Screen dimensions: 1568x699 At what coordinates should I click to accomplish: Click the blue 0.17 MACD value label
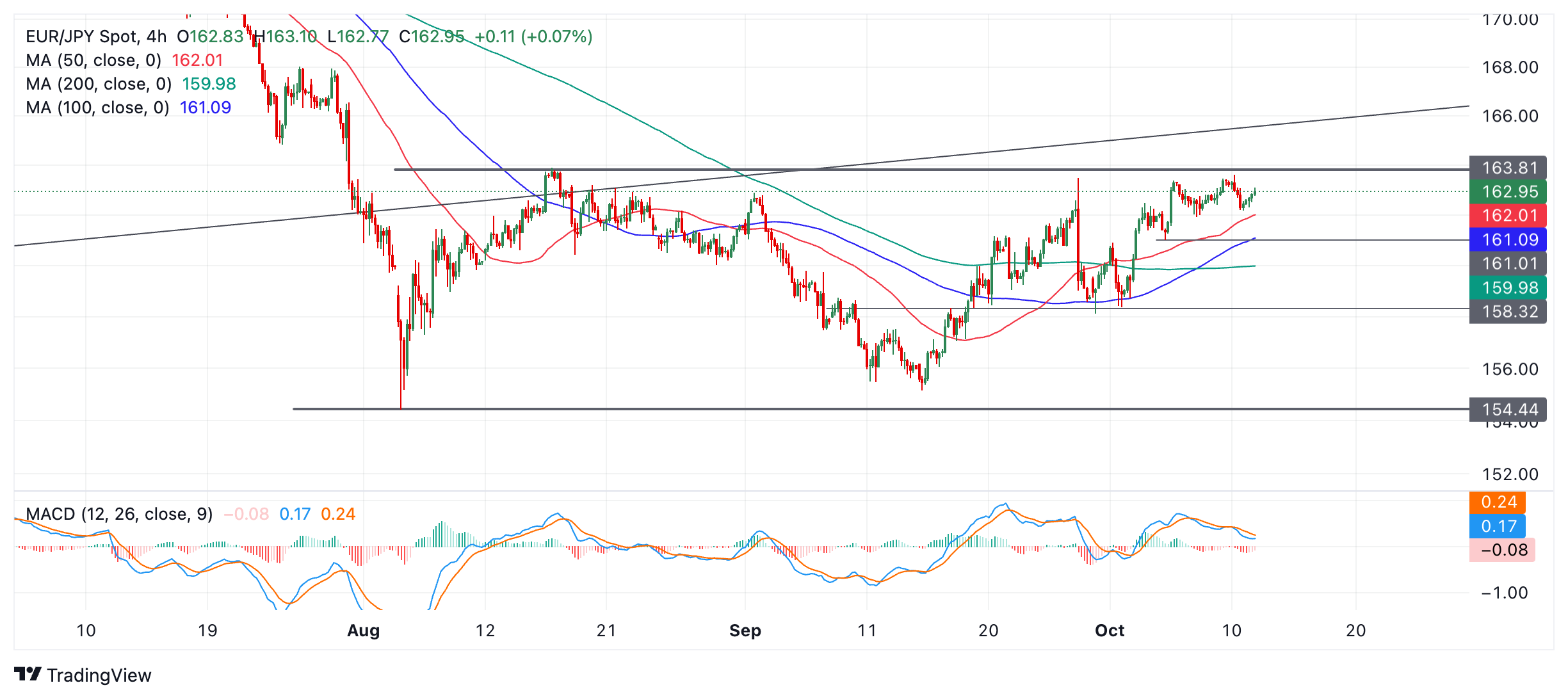(x=1498, y=526)
